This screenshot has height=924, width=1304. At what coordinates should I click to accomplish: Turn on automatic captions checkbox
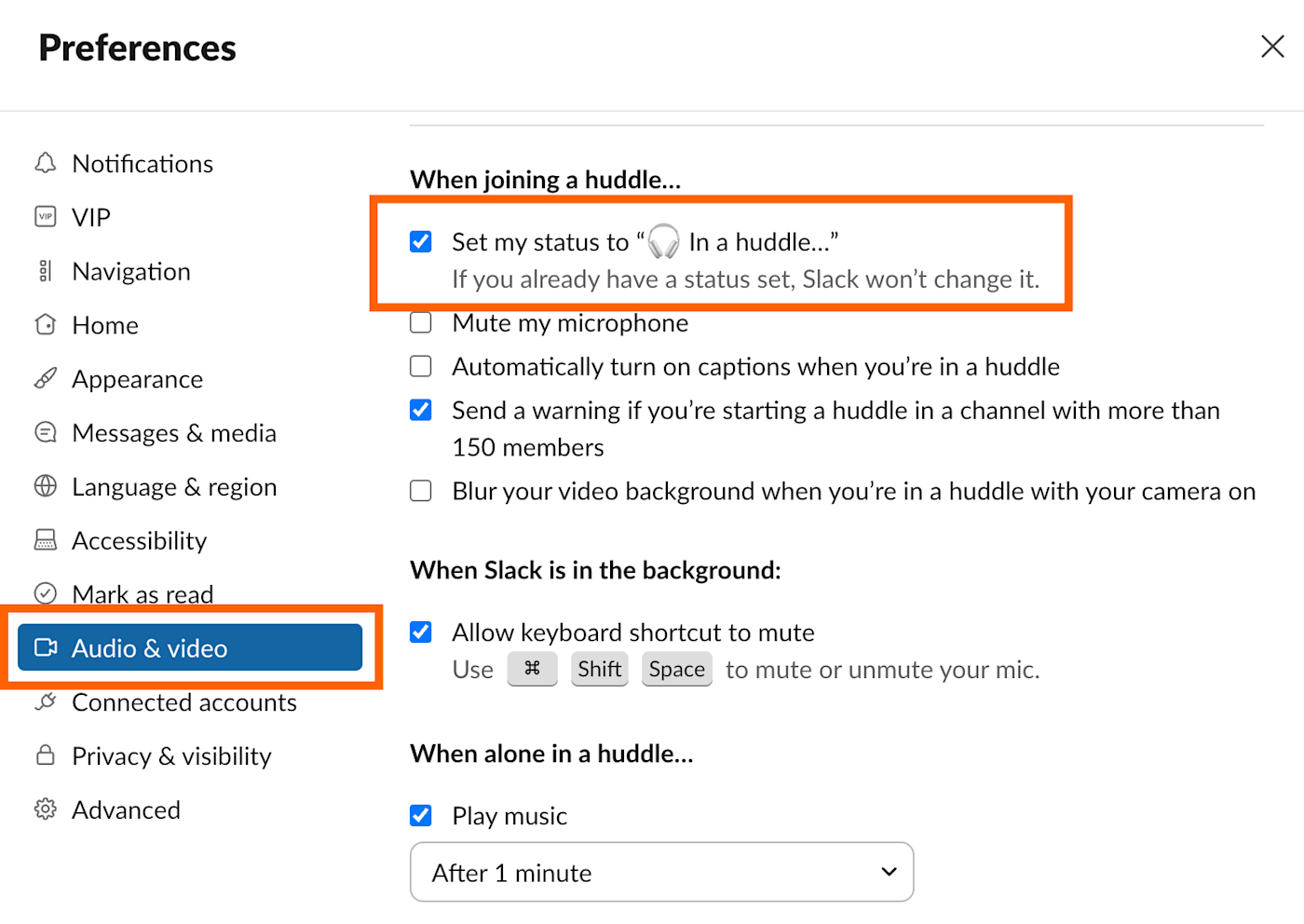(421, 367)
